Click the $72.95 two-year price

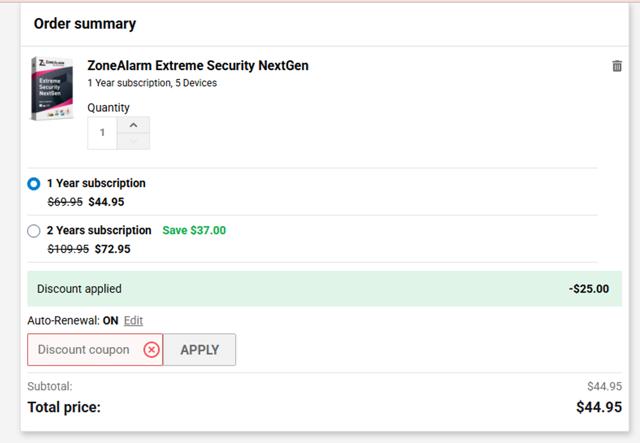[x=113, y=249]
